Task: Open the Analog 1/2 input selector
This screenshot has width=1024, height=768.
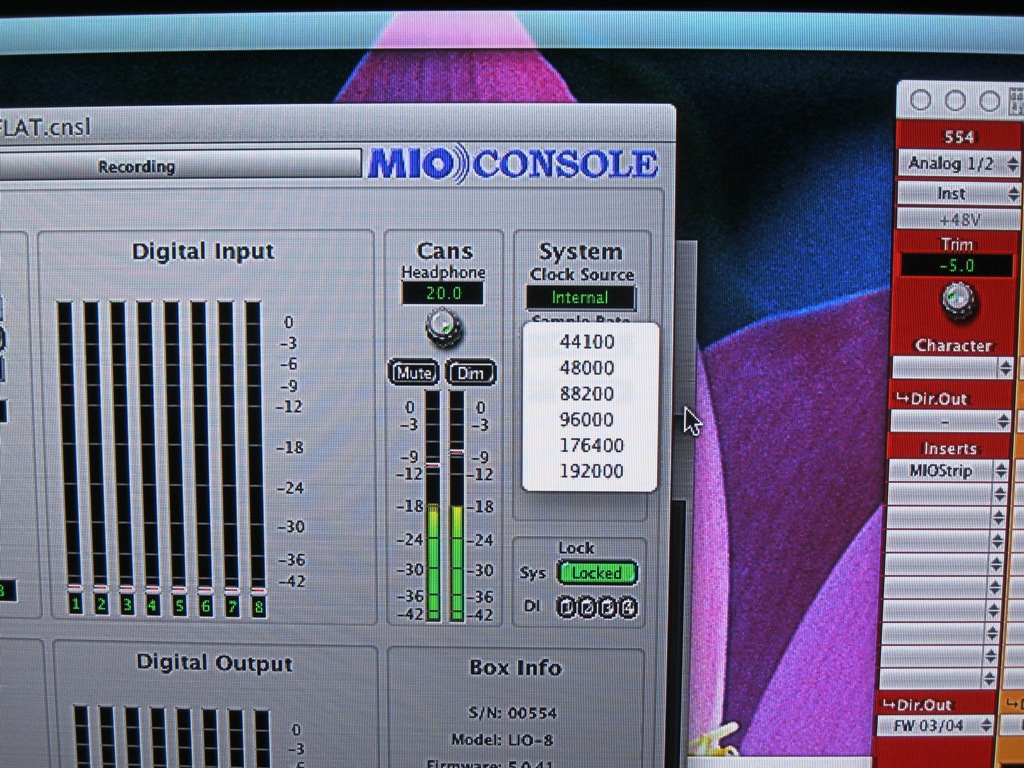Action: click(959, 163)
